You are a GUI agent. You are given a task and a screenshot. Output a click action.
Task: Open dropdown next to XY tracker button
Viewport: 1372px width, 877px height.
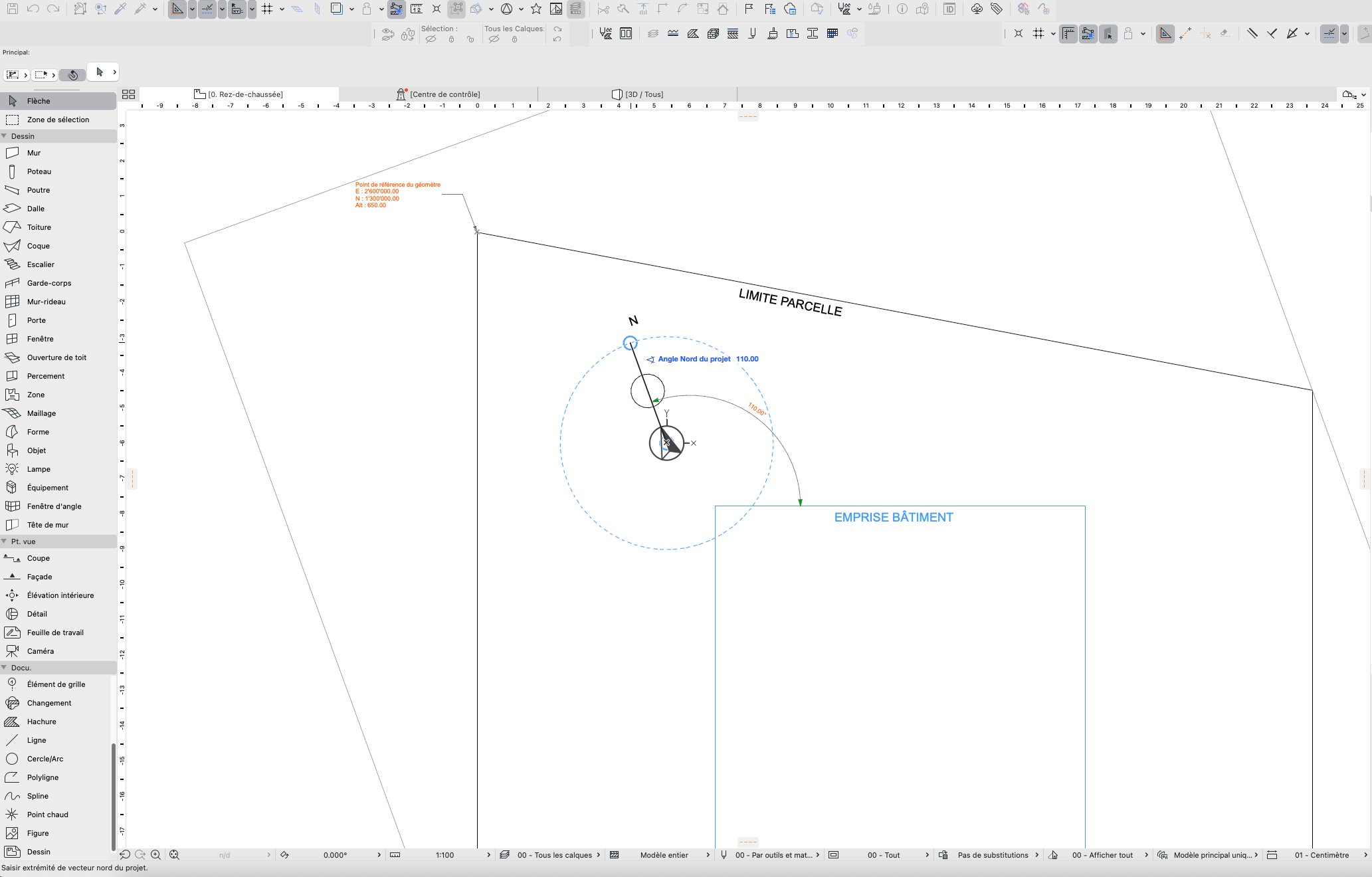point(252,9)
